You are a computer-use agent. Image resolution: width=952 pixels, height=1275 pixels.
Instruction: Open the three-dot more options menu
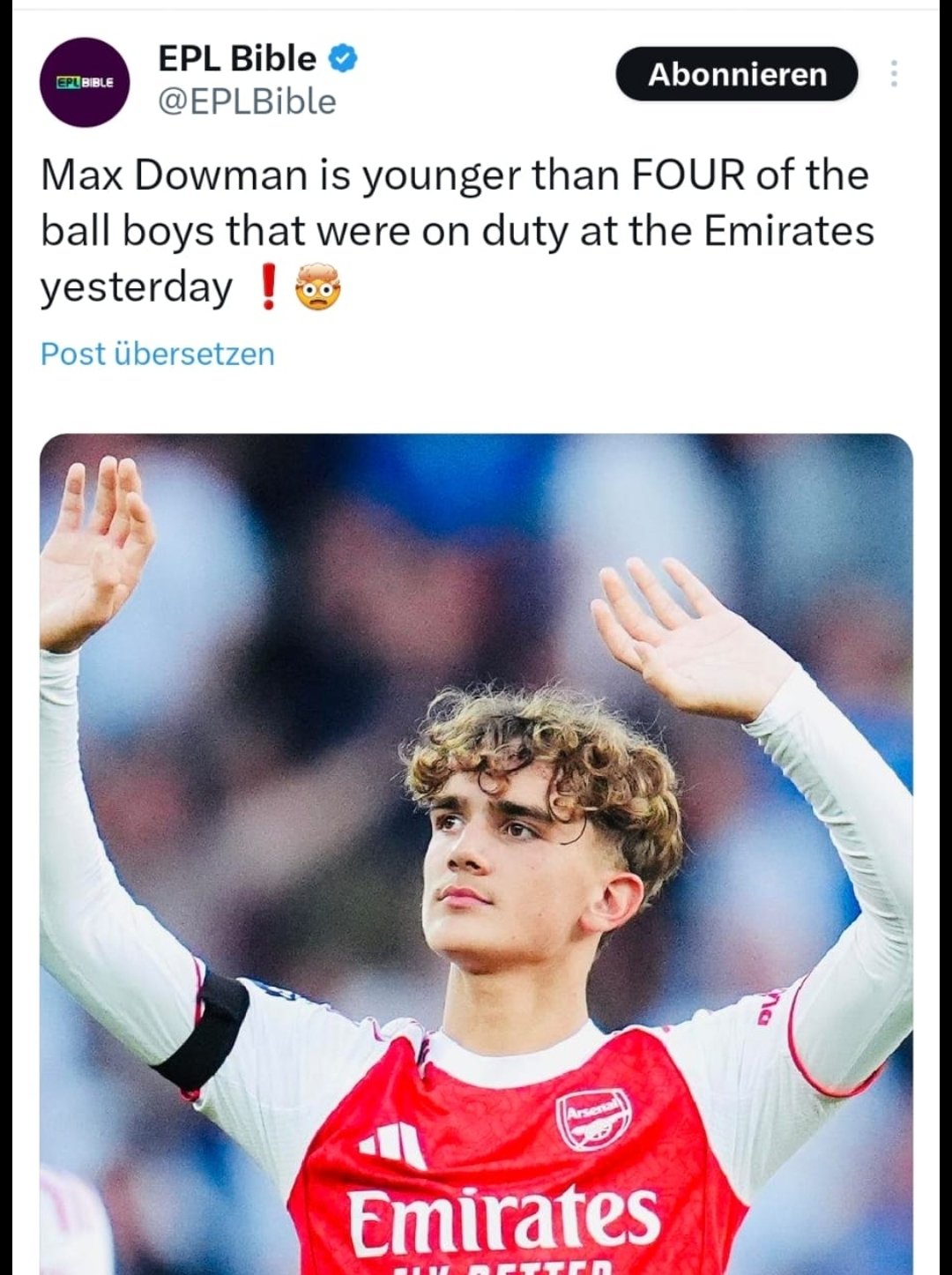tap(894, 74)
